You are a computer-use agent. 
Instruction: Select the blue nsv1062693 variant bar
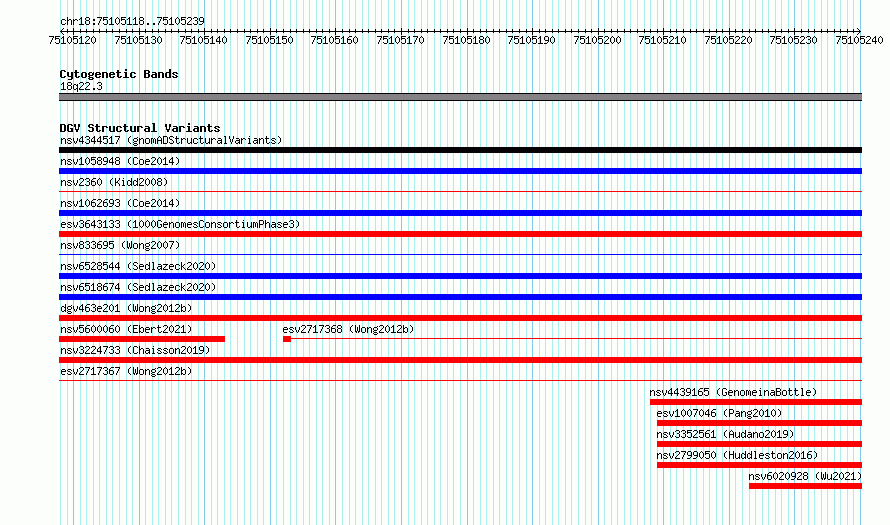click(x=460, y=213)
